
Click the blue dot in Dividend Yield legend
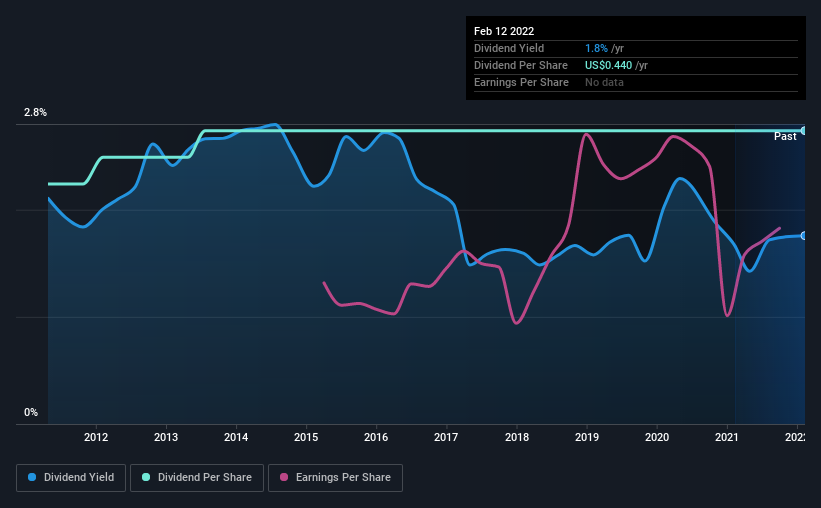[33, 478]
